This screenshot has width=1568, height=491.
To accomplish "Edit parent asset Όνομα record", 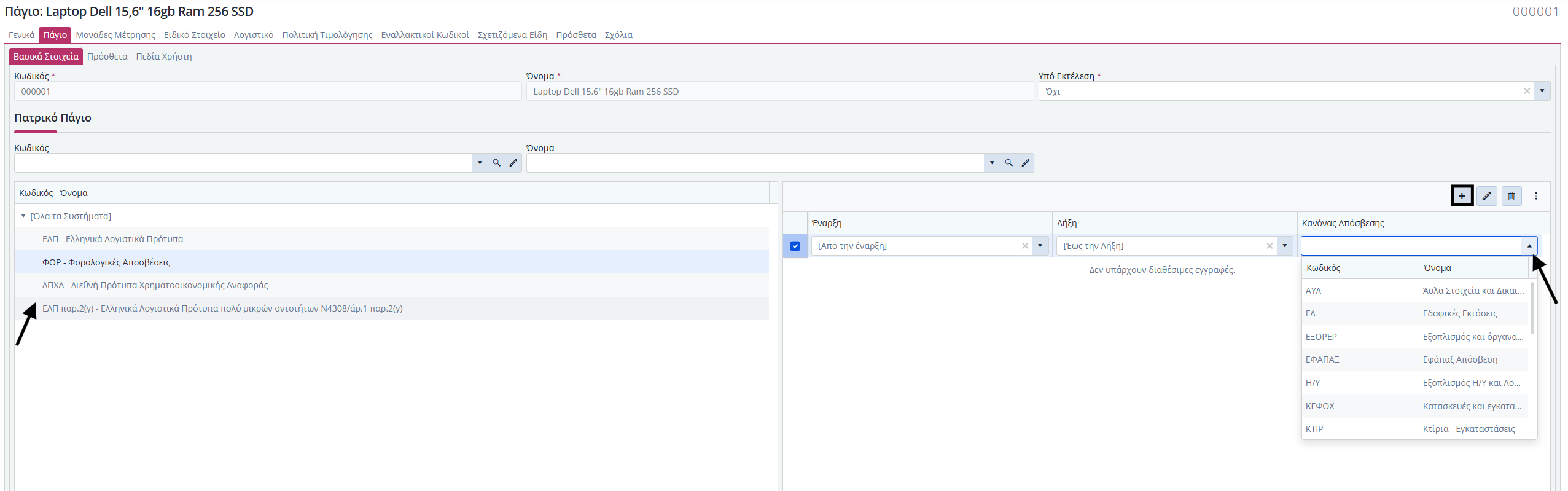I will (x=1026, y=163).
